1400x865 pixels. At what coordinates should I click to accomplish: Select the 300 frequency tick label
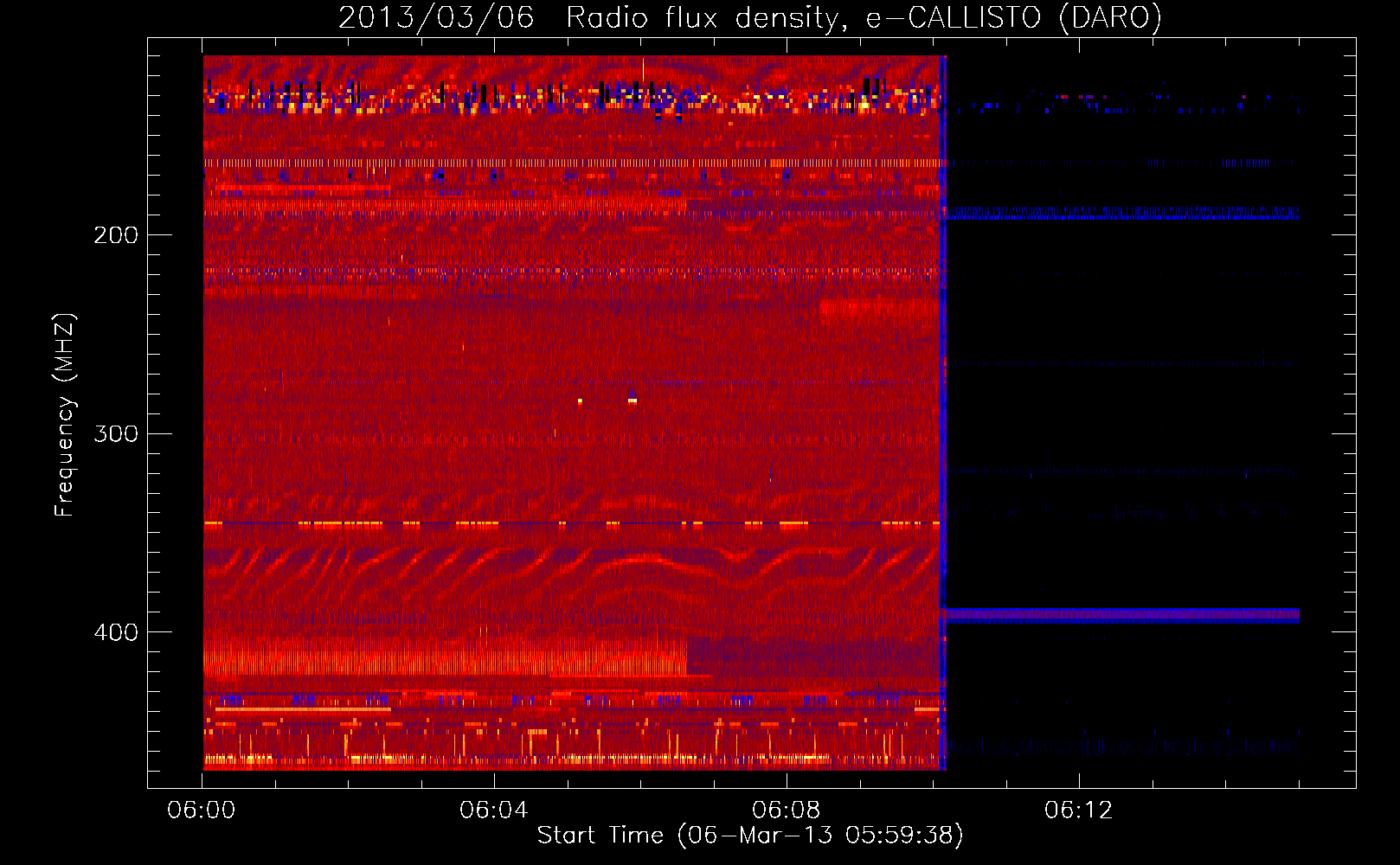click(116, 433)
